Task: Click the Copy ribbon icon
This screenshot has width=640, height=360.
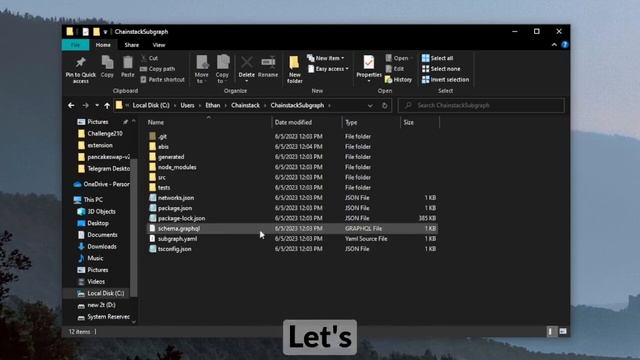Action: [x=107, y=67]
